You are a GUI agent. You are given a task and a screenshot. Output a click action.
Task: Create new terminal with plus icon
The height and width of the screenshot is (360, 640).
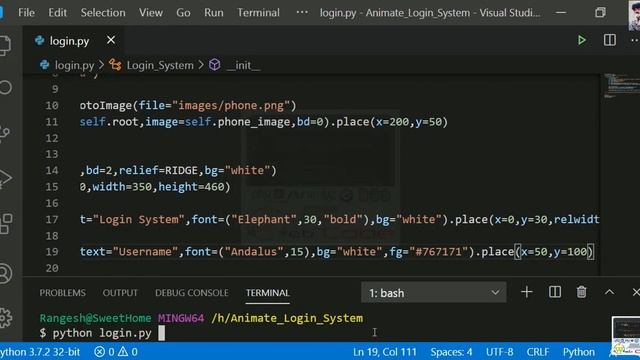[527, 292]
